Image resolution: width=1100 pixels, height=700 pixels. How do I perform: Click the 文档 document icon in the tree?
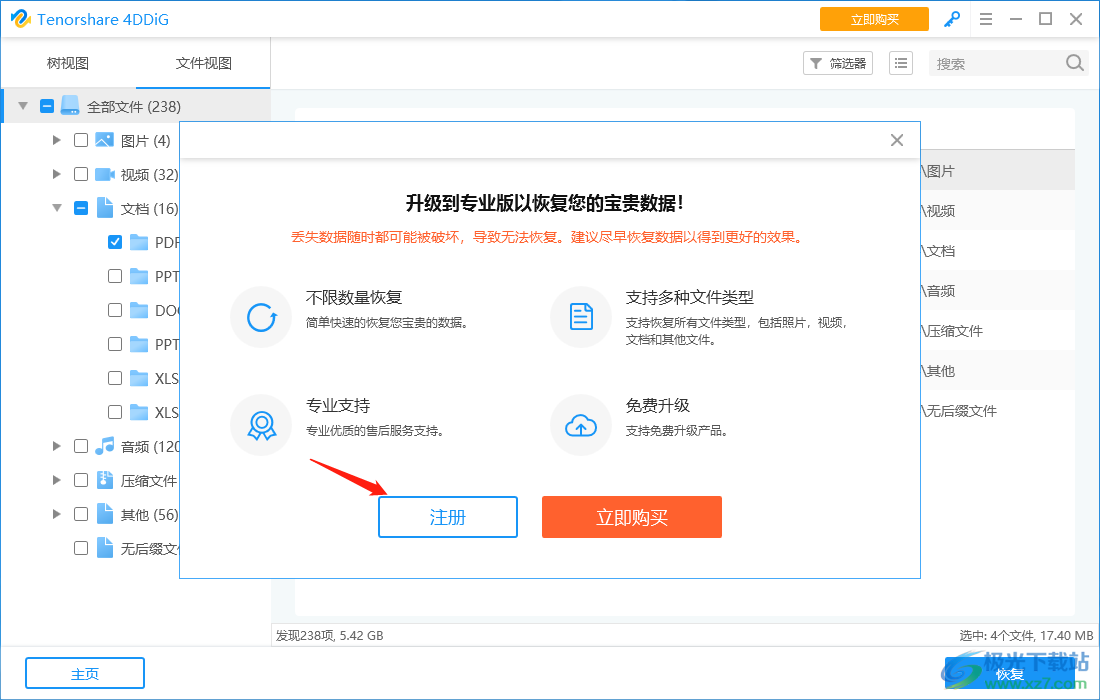pyautogui.click(x=105, y=208)
